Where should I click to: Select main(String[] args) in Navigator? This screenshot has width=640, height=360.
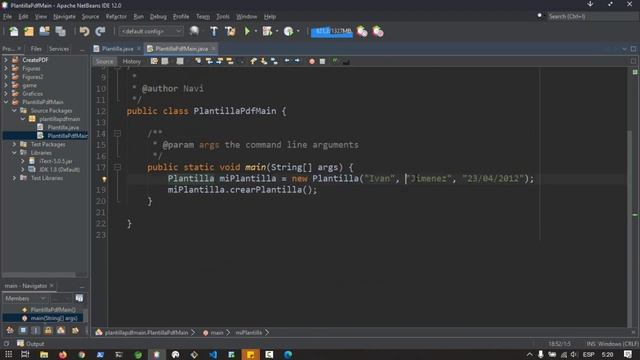tap(54, 318)
